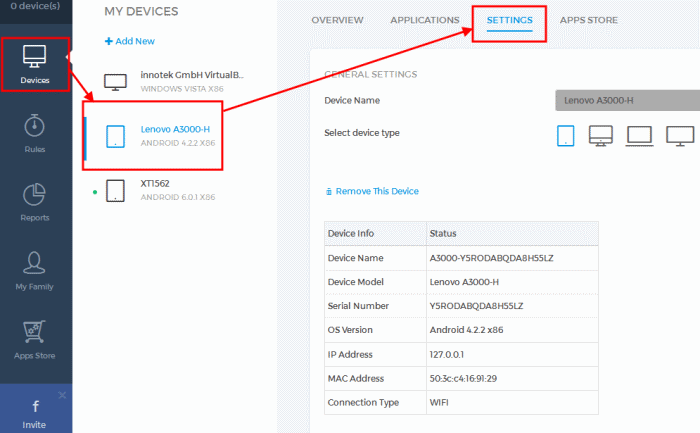The width and height of the screenshot is (700, 433).
Task: Click the Device Name input field
Action: click(x=627, y=100)
